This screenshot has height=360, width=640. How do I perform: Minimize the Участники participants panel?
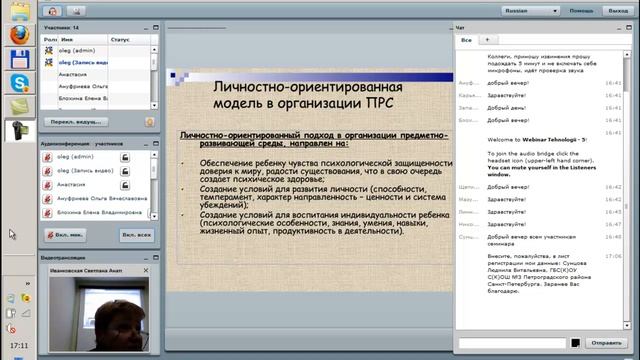[146, 28]
